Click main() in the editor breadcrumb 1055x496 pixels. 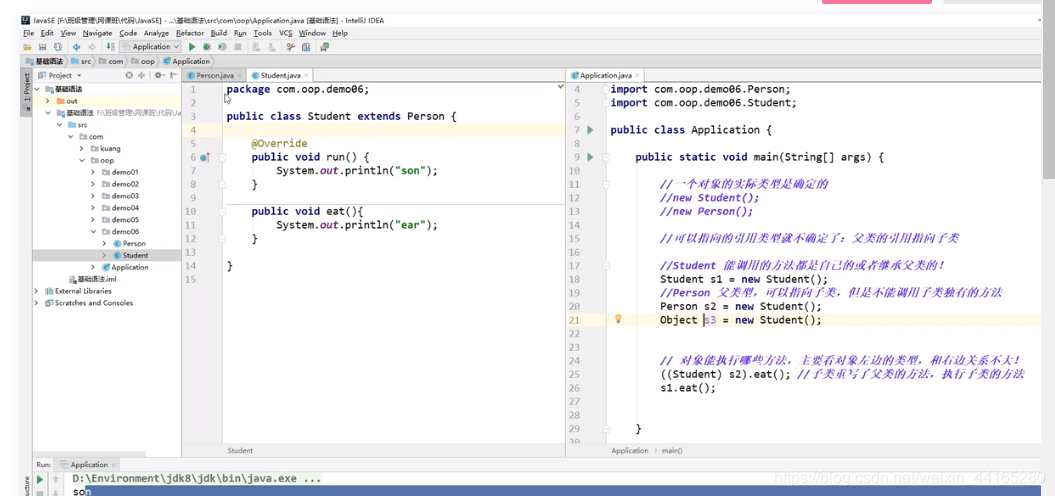click(x=672, y=451)
